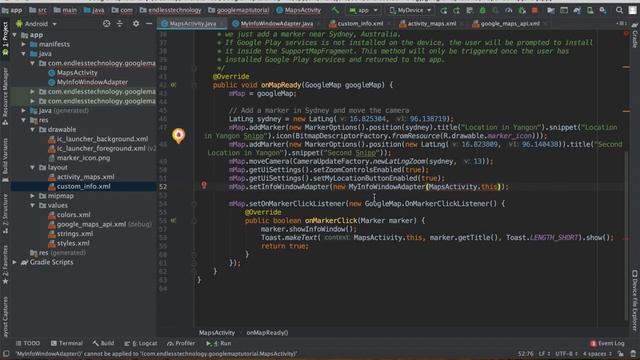The width and height of the screenshot is (640, 360).
Task: Open the custom_info.xml editor tab
Action: tap(360, 24)
